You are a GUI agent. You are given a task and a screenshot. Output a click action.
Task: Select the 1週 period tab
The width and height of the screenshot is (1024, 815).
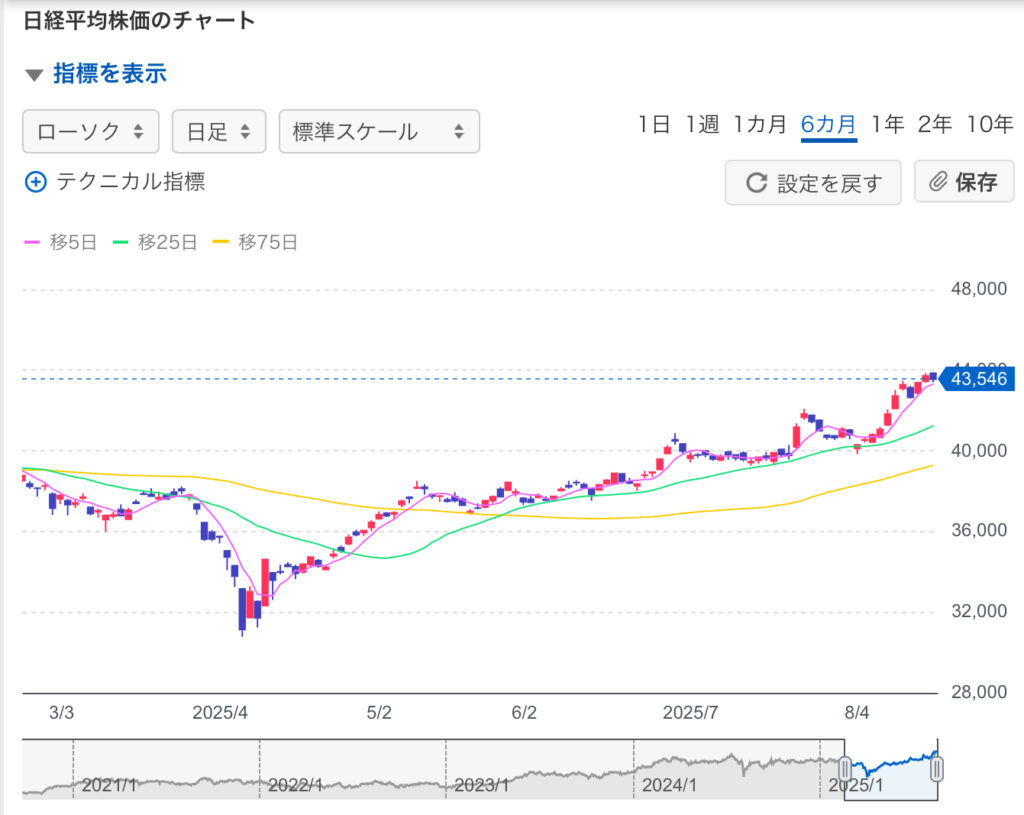(701, 123)
